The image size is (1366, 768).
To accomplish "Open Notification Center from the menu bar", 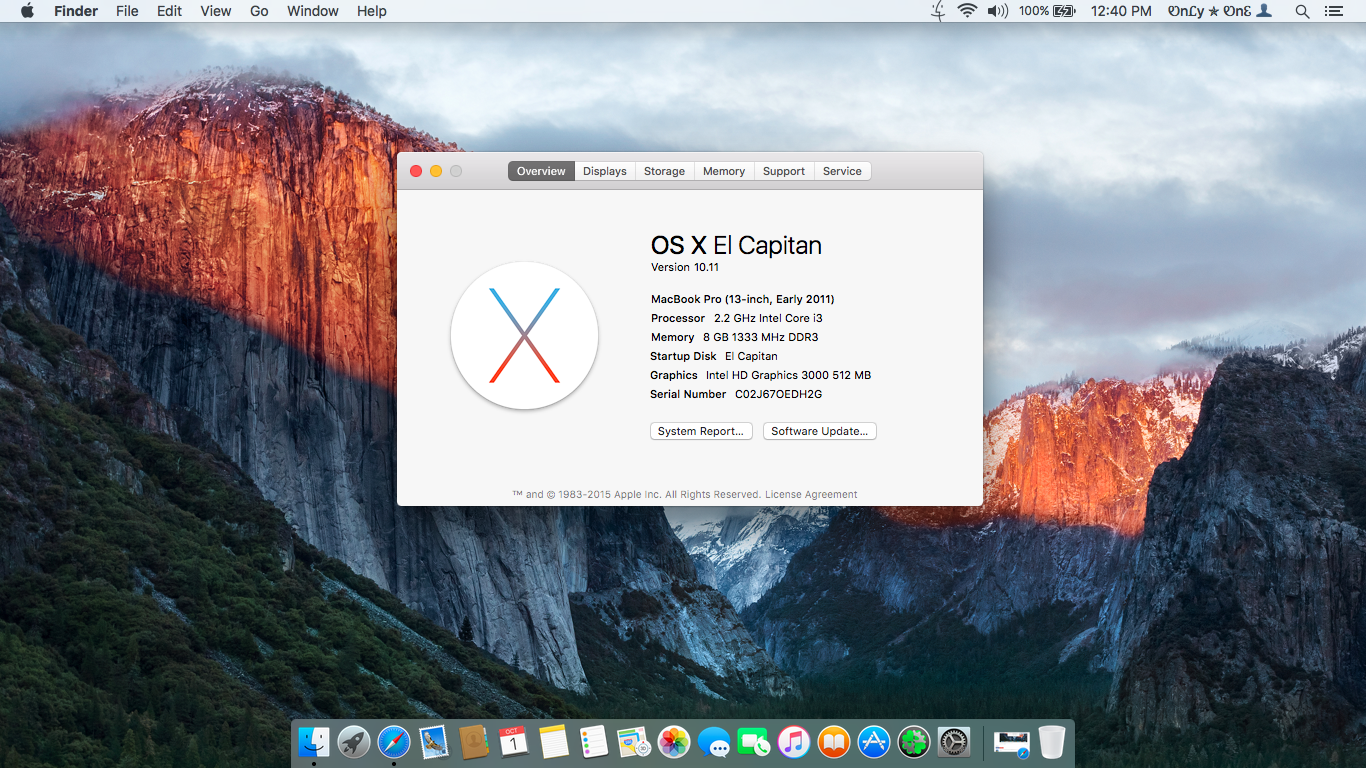I will (x=1333, y=11).
